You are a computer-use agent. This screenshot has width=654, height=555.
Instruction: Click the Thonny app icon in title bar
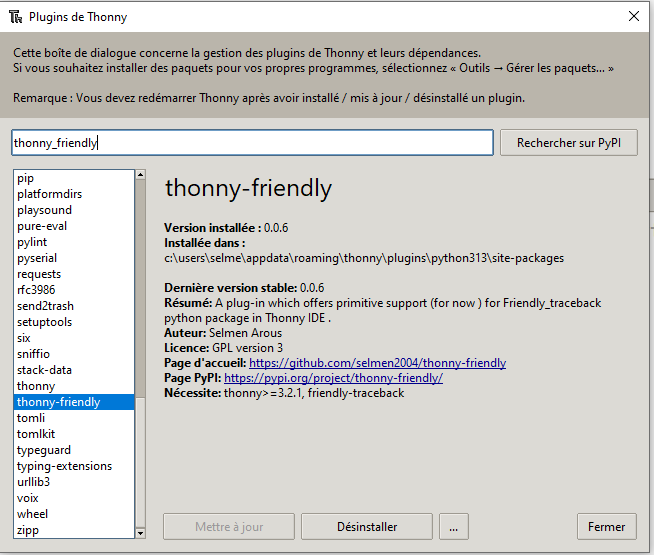[x=15, y=17]
